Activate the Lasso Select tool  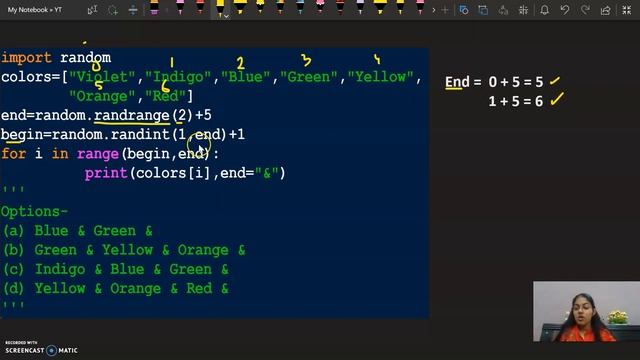[113, 10]
